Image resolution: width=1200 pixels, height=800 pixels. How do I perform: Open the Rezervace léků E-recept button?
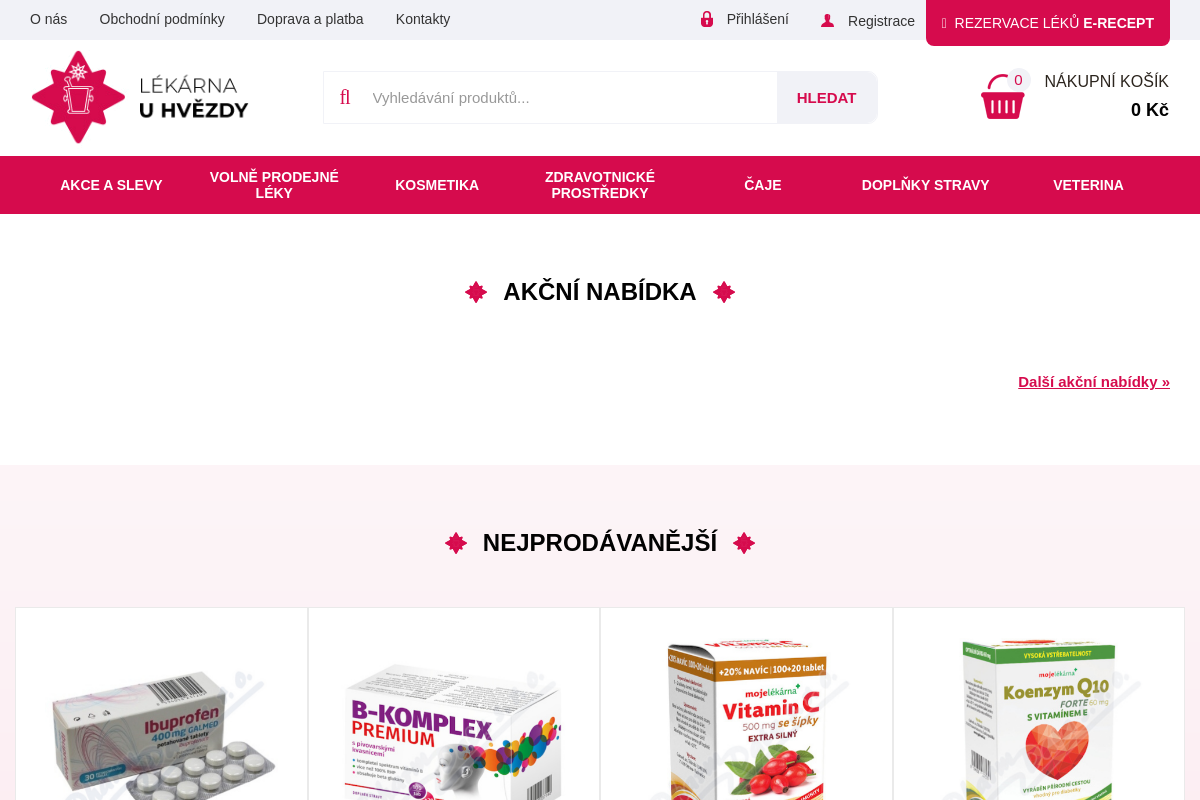1048,23
